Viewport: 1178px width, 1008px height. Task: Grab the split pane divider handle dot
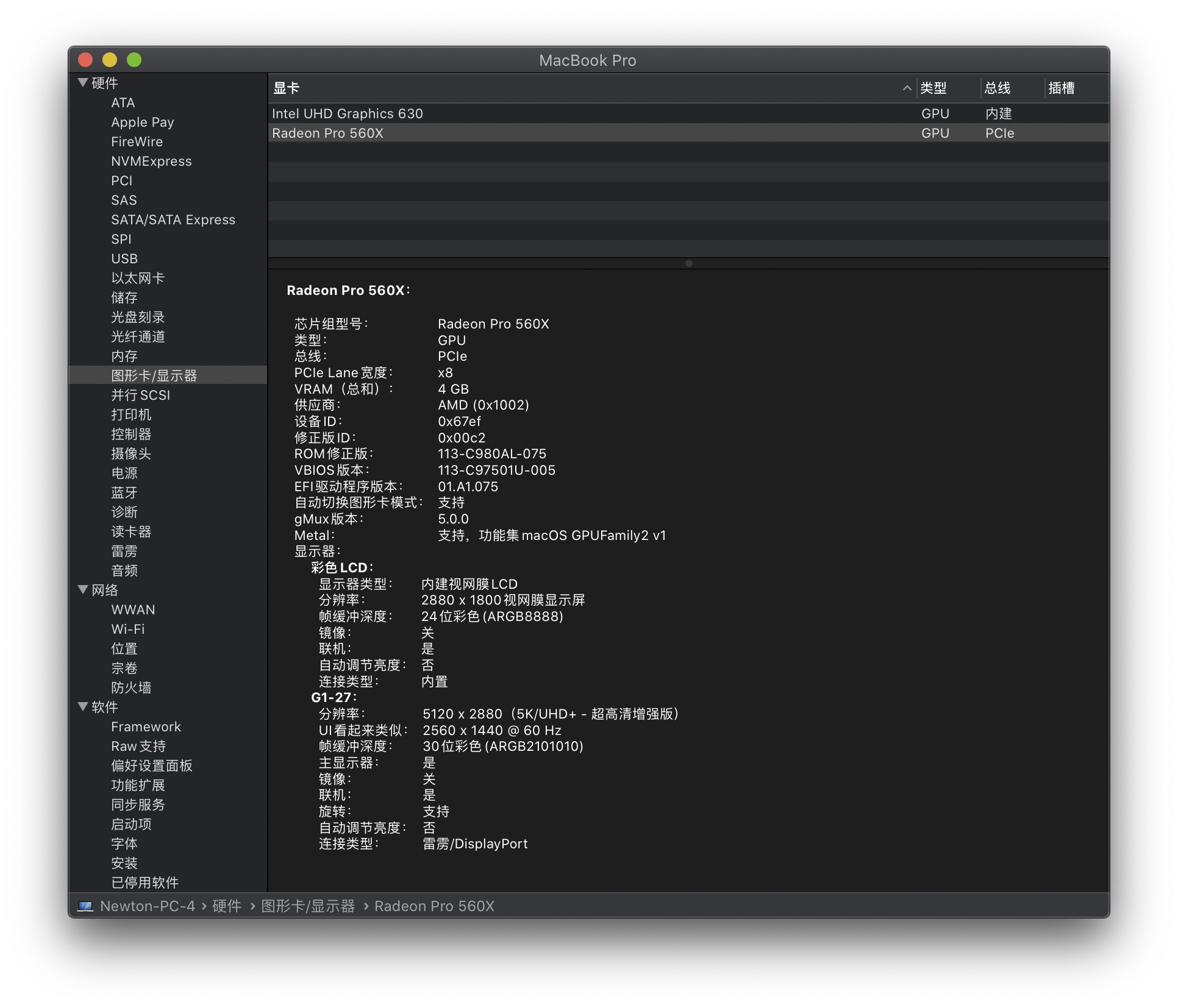click(688, 263)
